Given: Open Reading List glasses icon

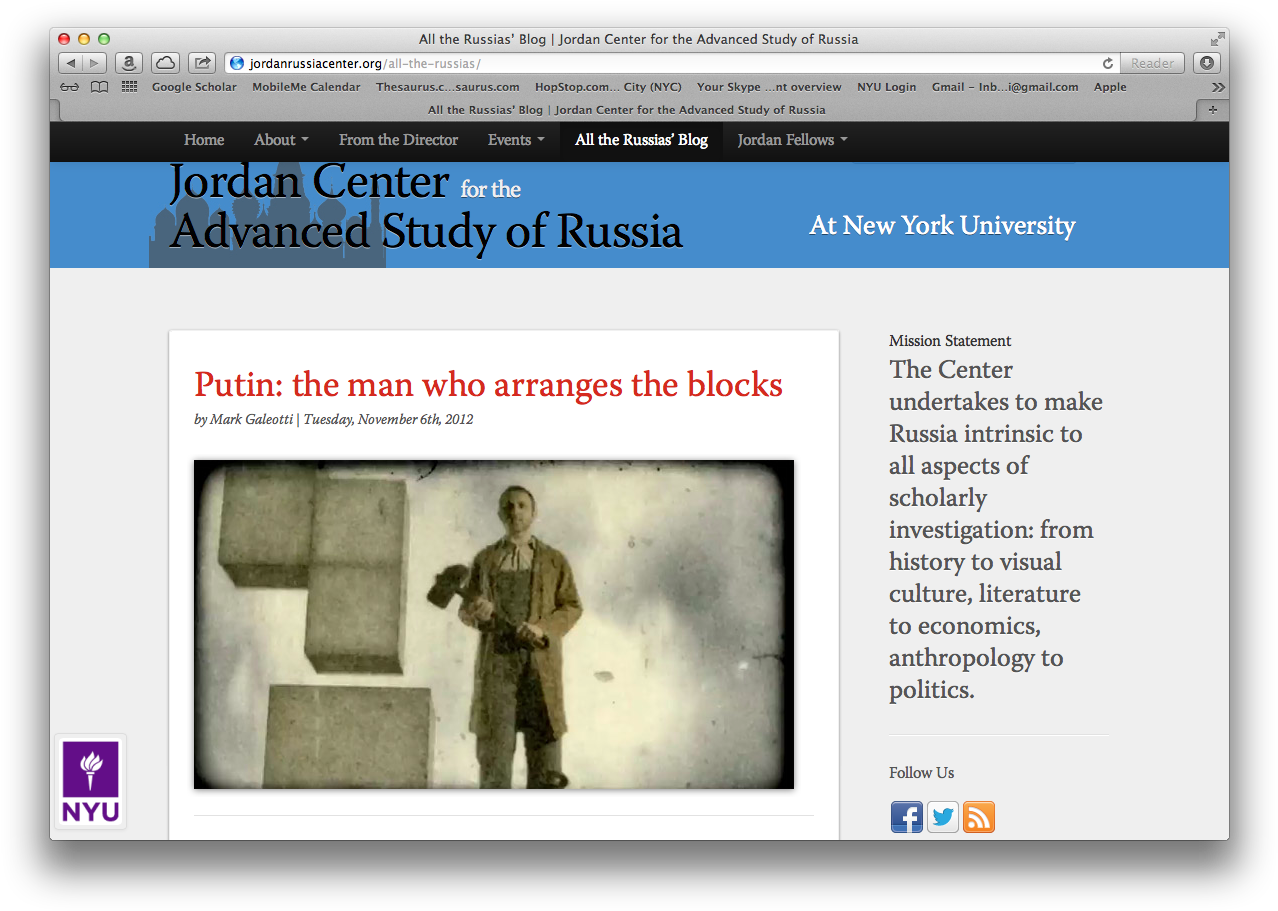Looking at the screenshot, I should tap(69, 87).
